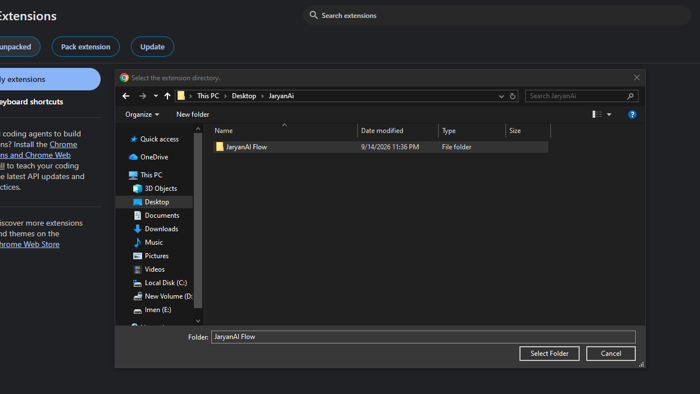Confirm with the Select Folder button
700x394 pixels.
tap(550, 353)
